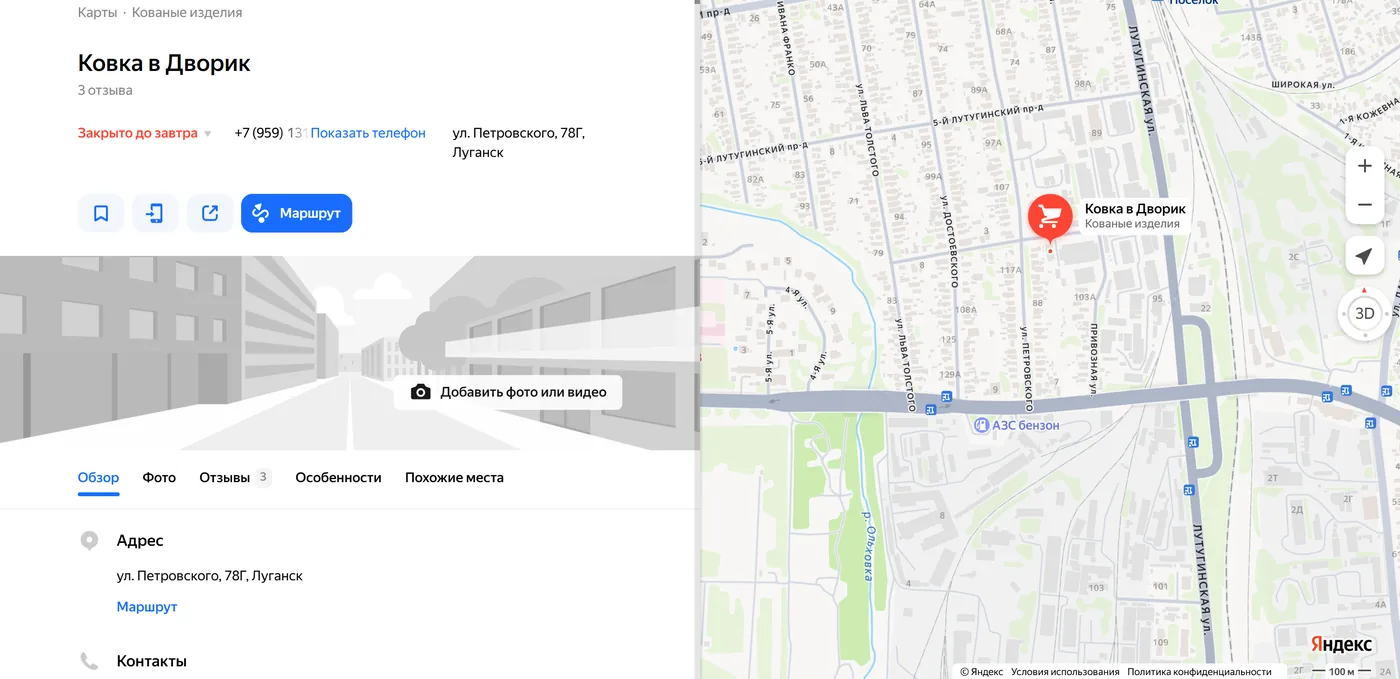This screenshot has width=1400, height=679.
Task: Click the Карты breadcrumb link
Action: [x=97, y=13]
